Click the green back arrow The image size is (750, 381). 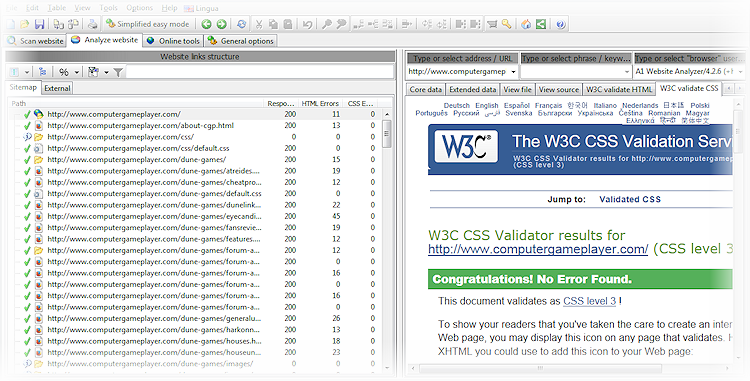click(x=206, y=24)
